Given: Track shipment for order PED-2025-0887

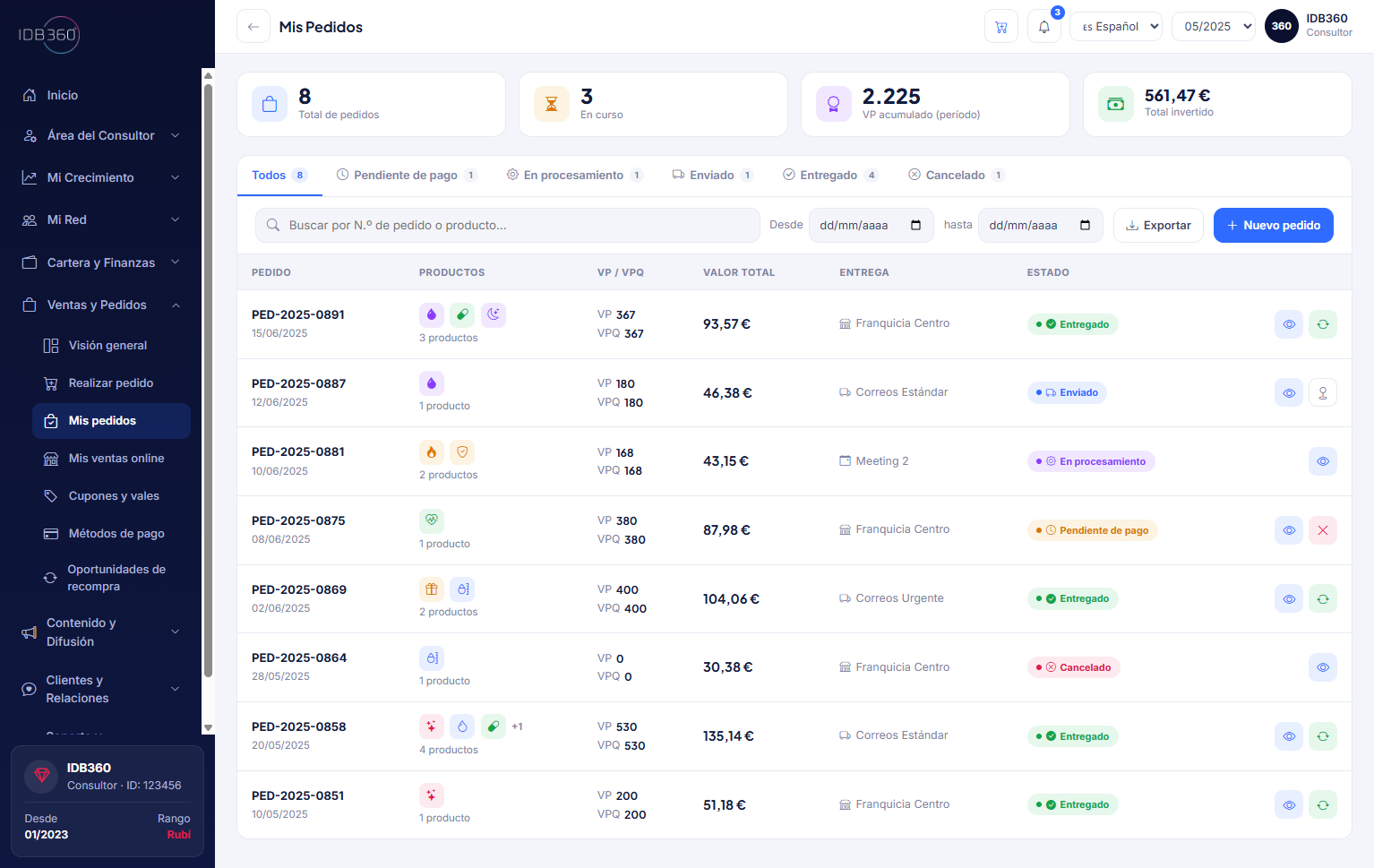Looking at the screenshot, I should point(1323,393).
